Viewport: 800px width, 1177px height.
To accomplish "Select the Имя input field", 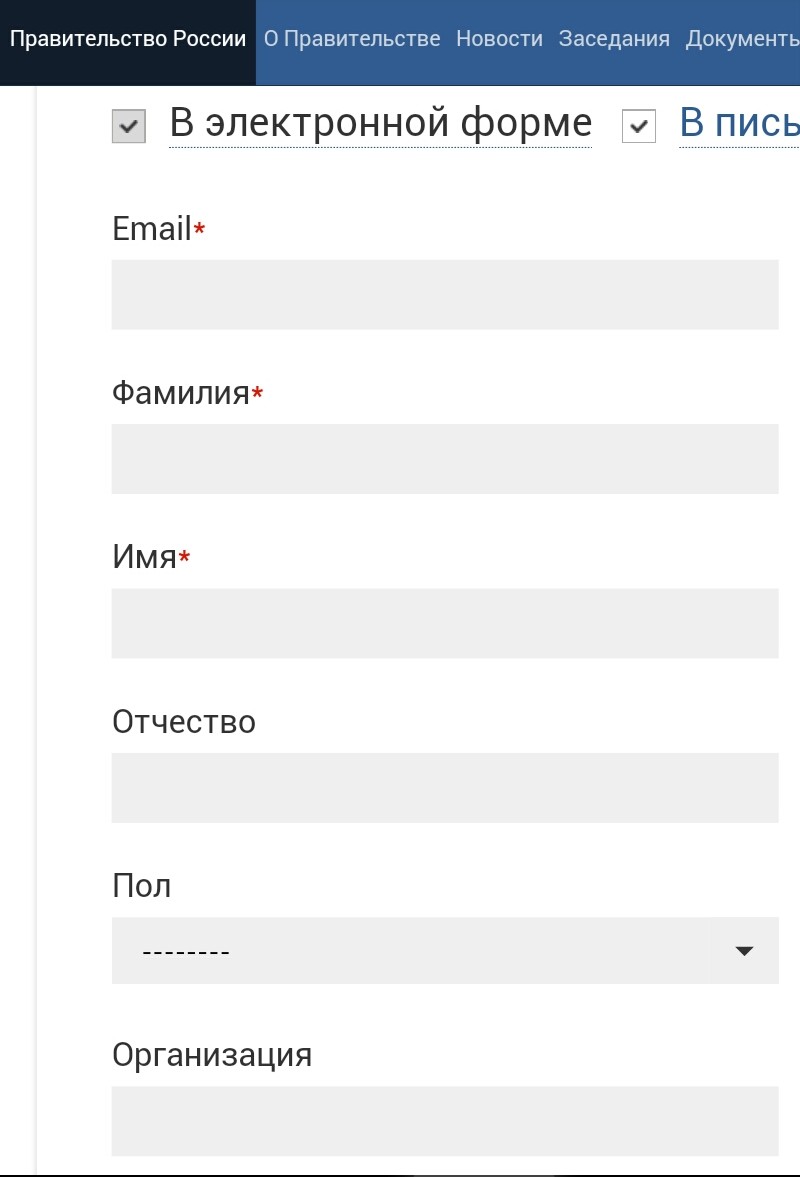I will pyautogui.click(x=445, y=623).
